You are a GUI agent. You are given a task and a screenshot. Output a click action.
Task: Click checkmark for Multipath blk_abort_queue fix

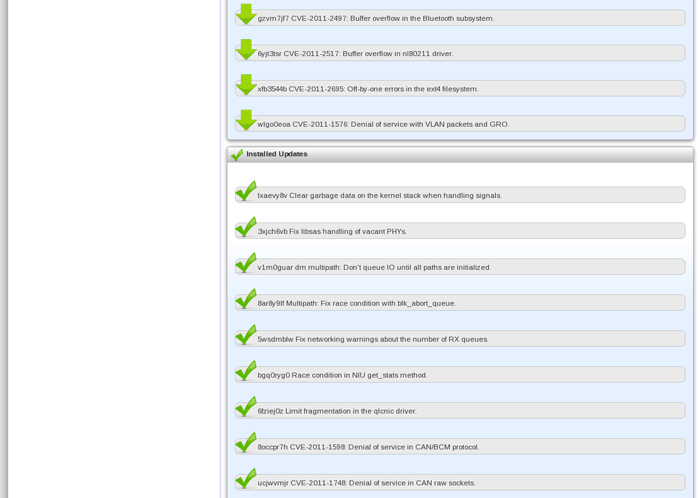pos(246,299)
